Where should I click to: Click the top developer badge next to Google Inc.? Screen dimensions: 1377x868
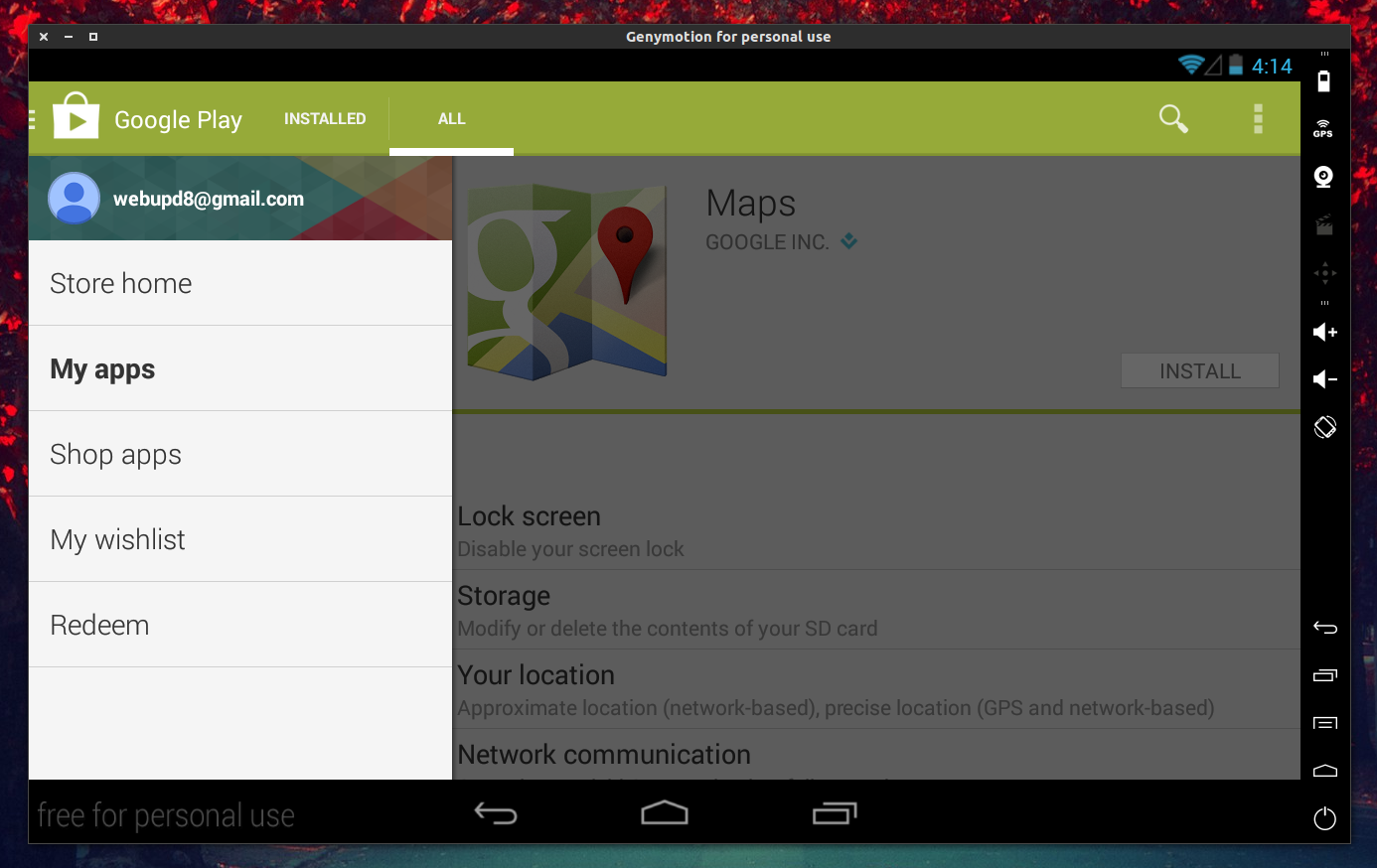848,240
